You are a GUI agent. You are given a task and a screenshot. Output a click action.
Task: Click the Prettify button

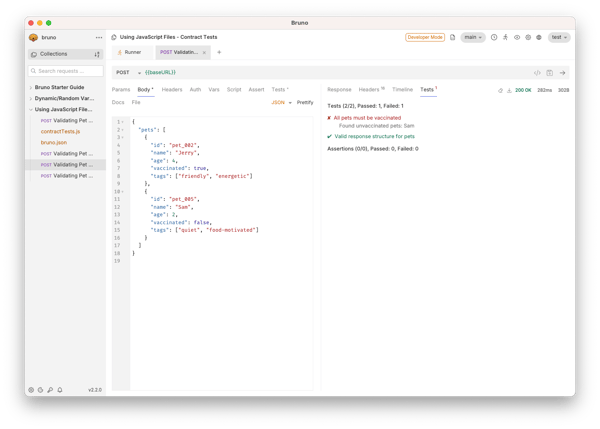305,103
